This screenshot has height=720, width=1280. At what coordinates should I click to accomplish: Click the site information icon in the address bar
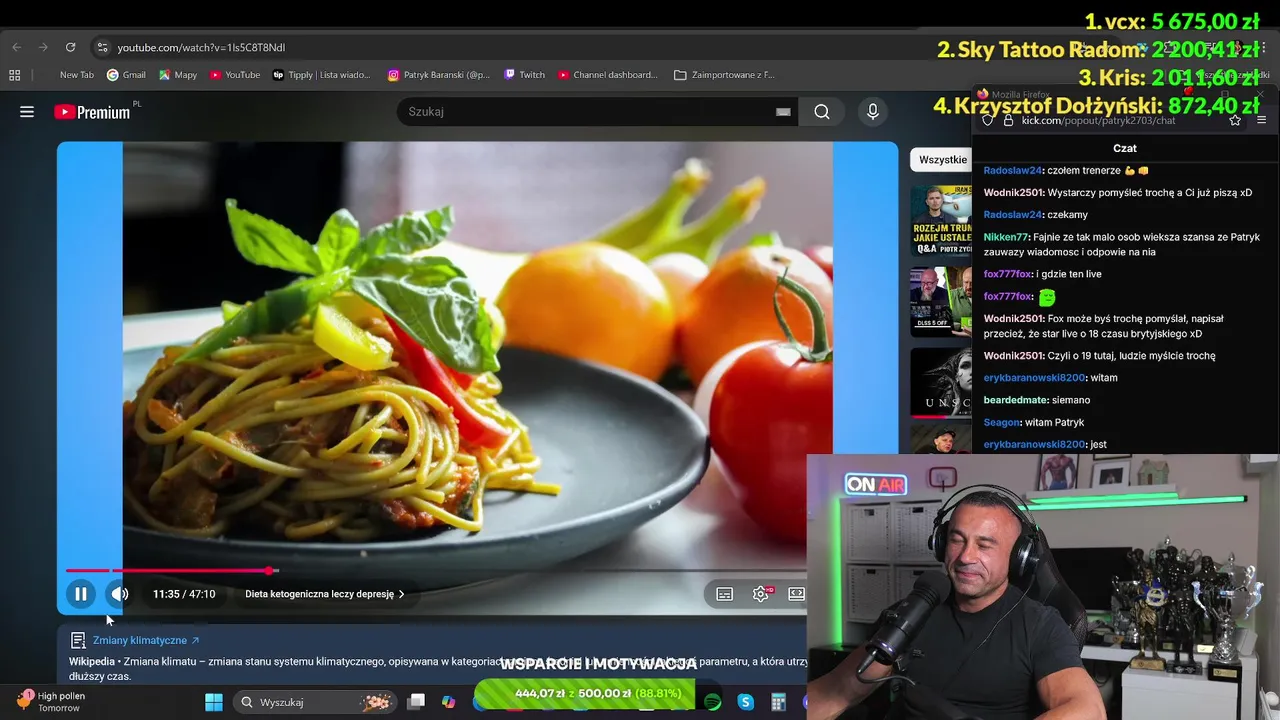point(101,47)
